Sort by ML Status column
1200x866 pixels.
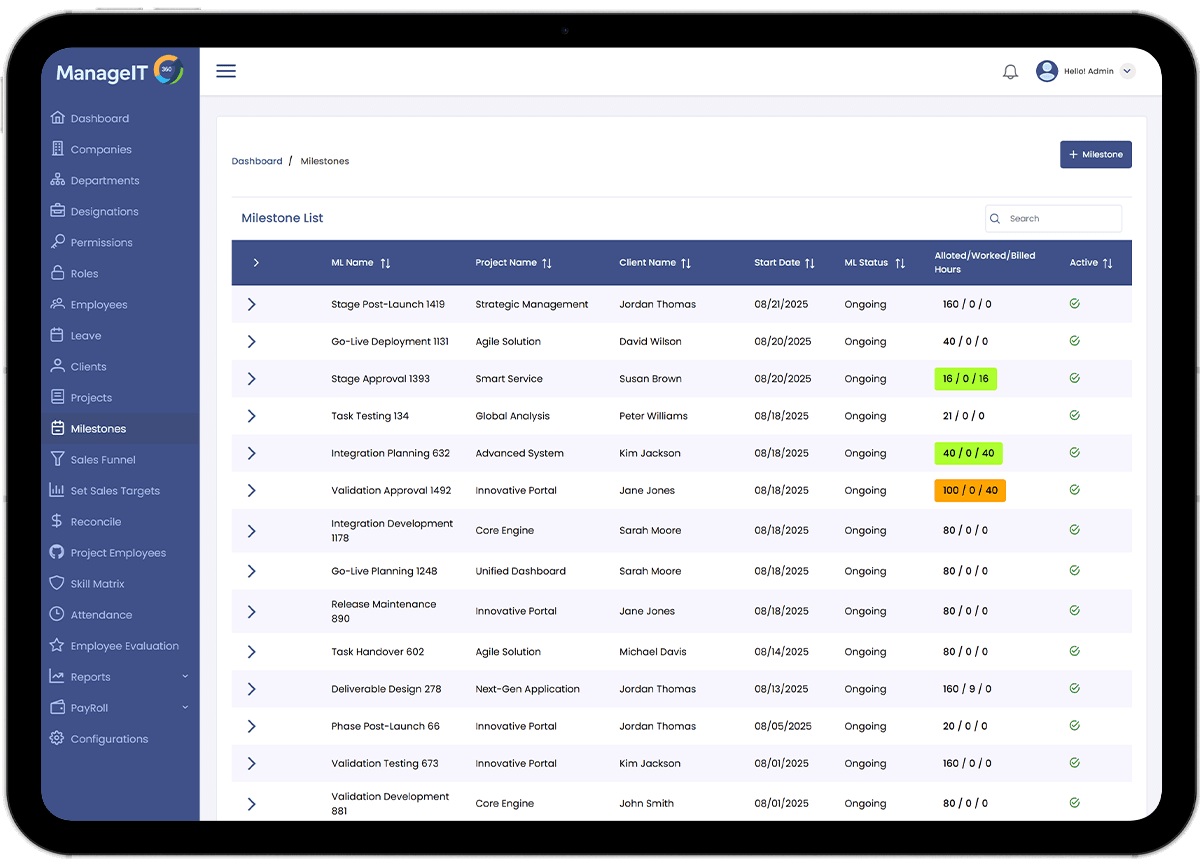coord(900,263)
